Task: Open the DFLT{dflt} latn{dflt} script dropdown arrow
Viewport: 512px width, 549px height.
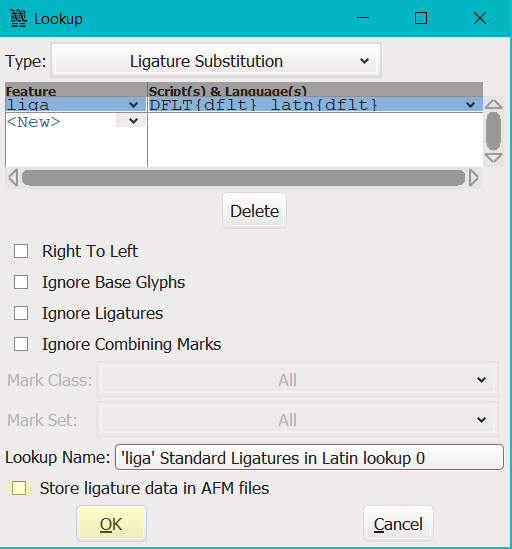Action: [470, 104]
